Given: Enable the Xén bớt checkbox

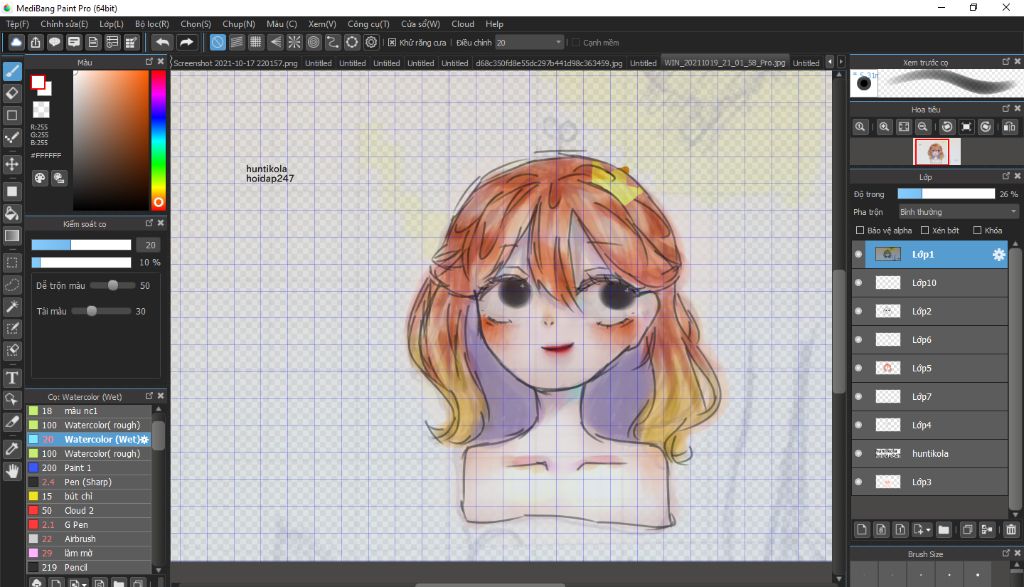Looking at the screenshot, I should point(925,230).
